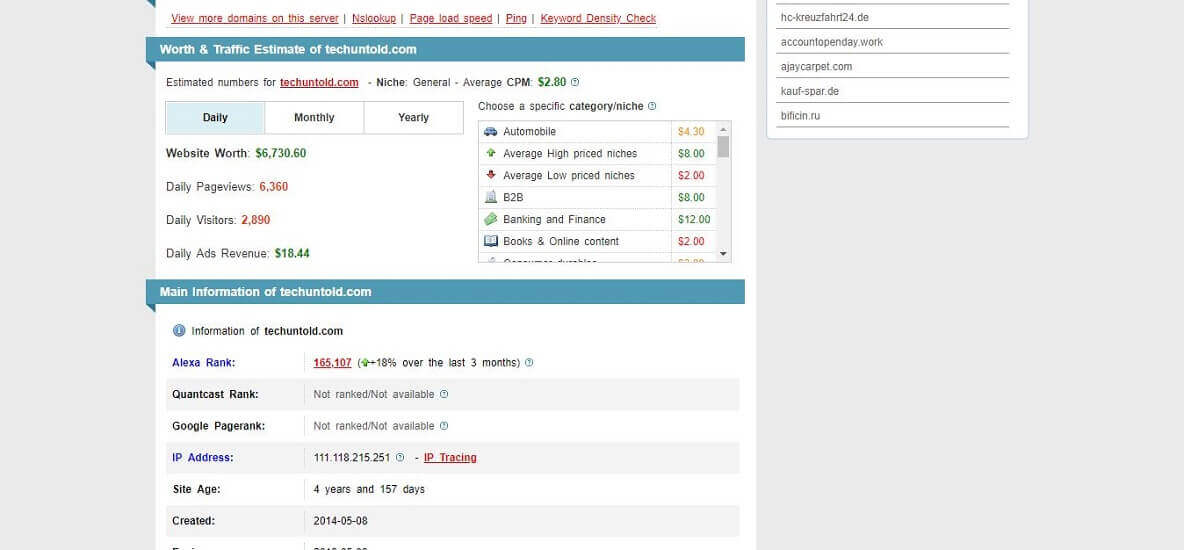Click help icon beside Quantcast Rank value

point(444,395)
